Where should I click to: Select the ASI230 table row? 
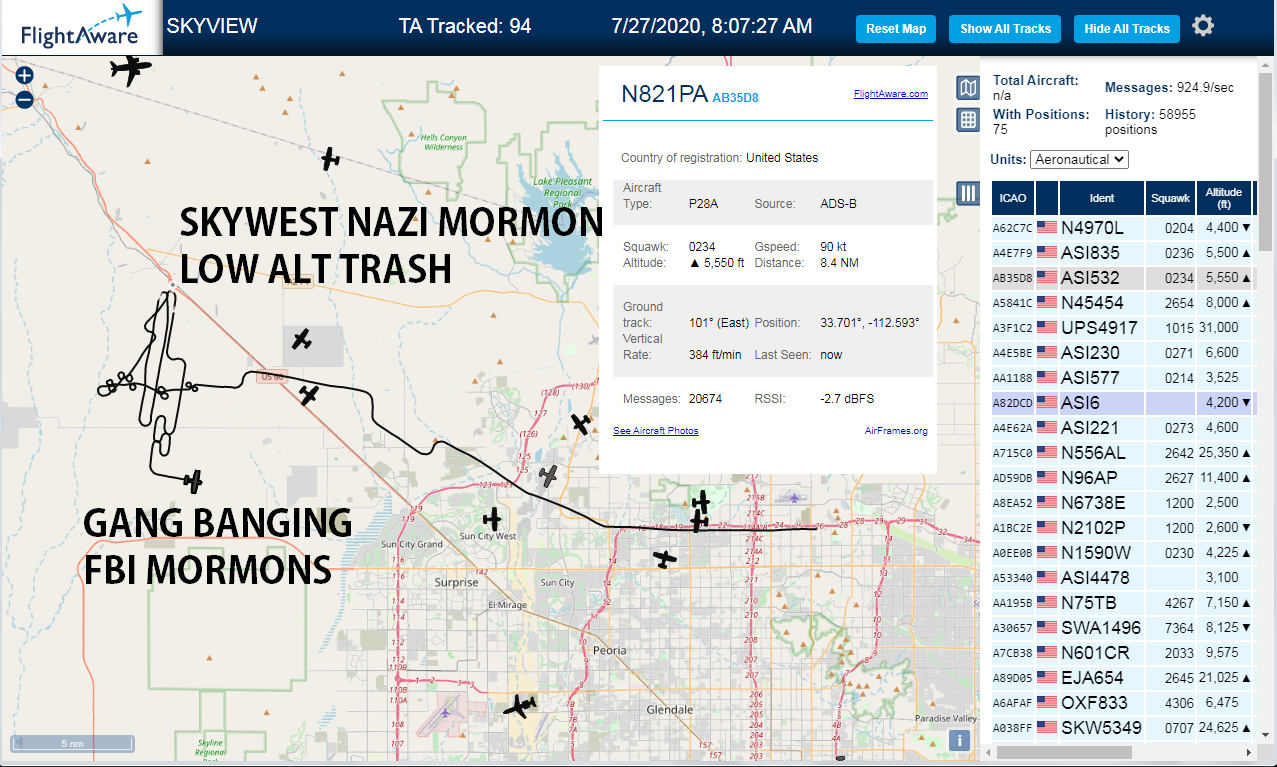pos(1123,353)
